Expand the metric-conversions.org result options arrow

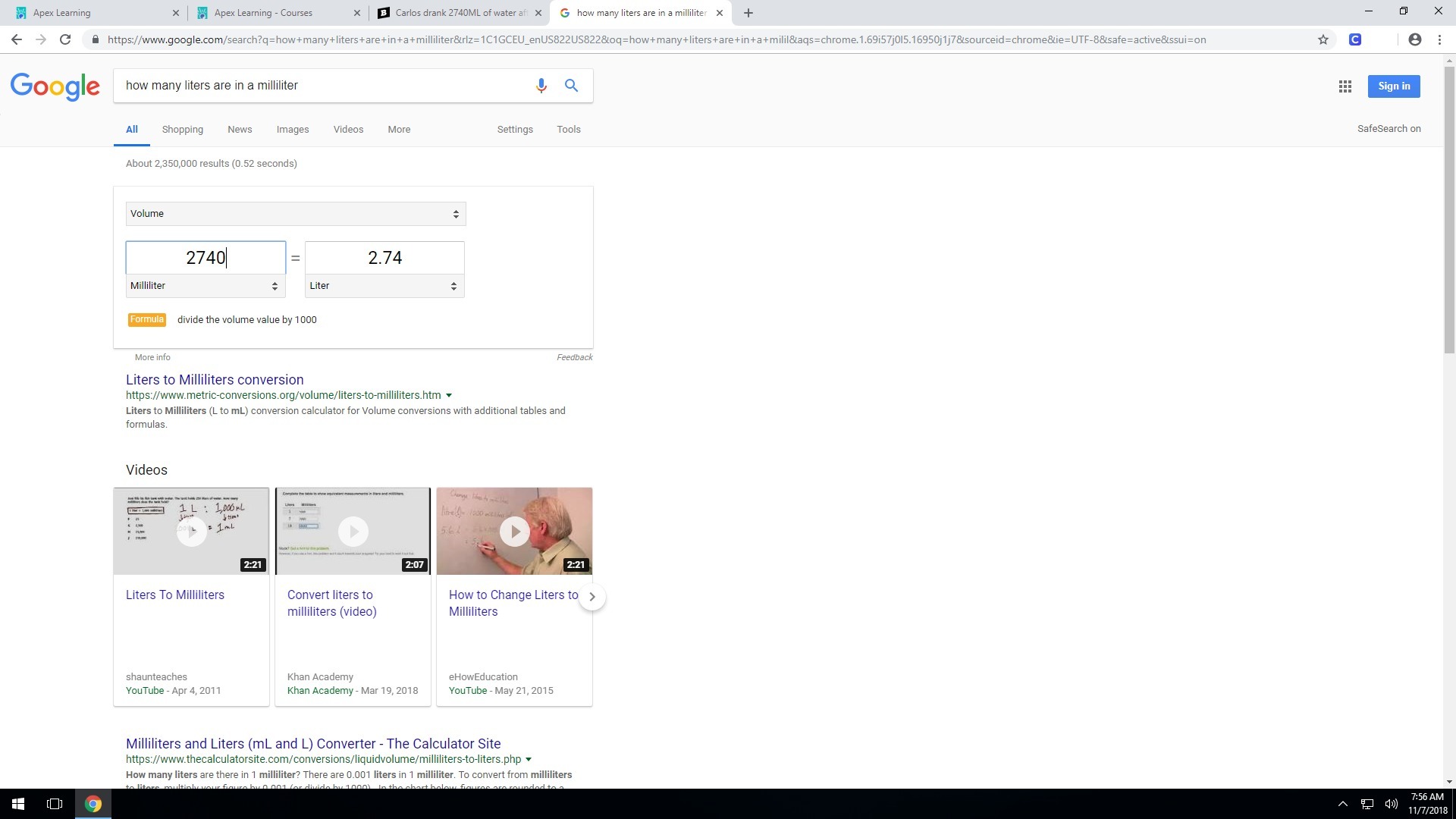[449, 395]
